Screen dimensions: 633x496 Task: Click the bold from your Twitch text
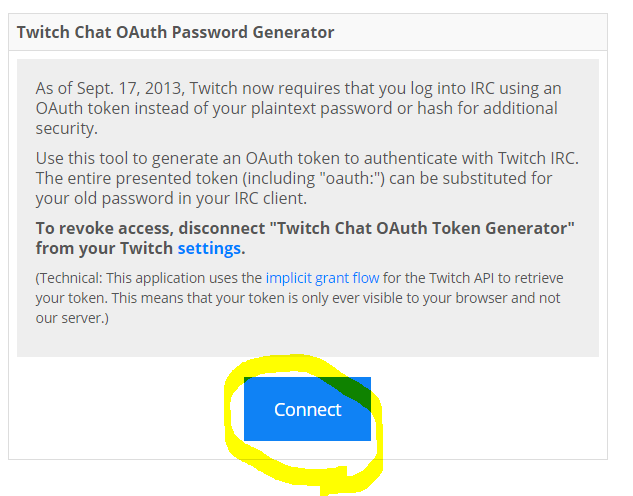pos(104,248)
